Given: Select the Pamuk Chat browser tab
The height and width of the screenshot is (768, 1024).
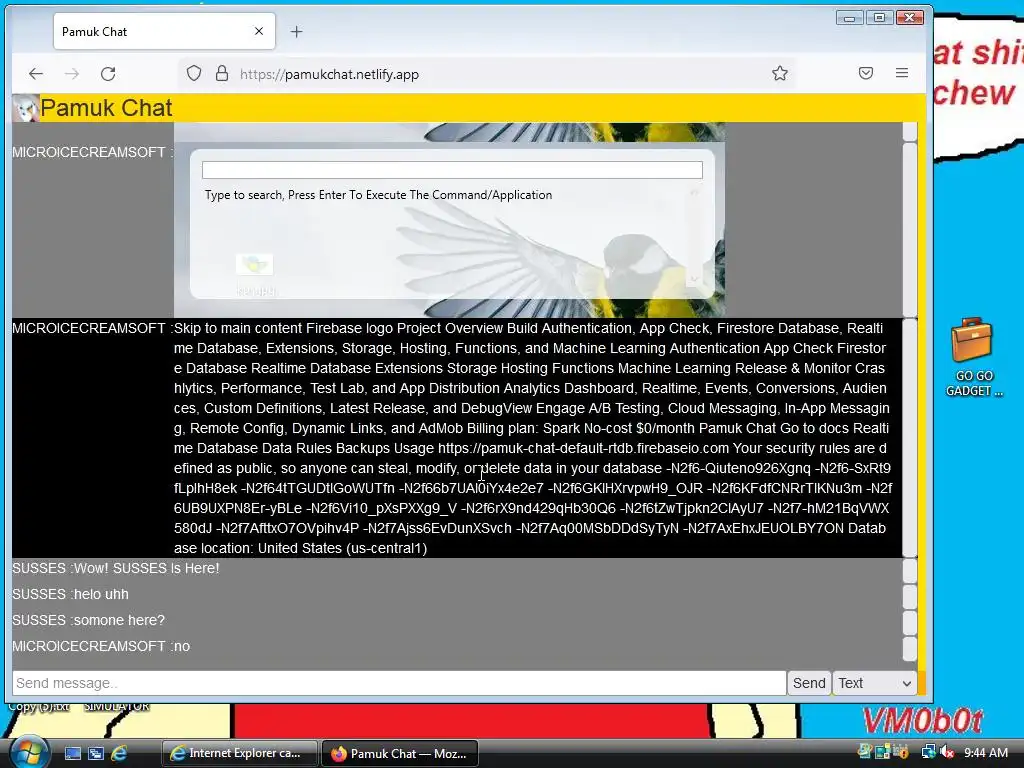Looking at the screenshot, I should (x=164, y=31).
